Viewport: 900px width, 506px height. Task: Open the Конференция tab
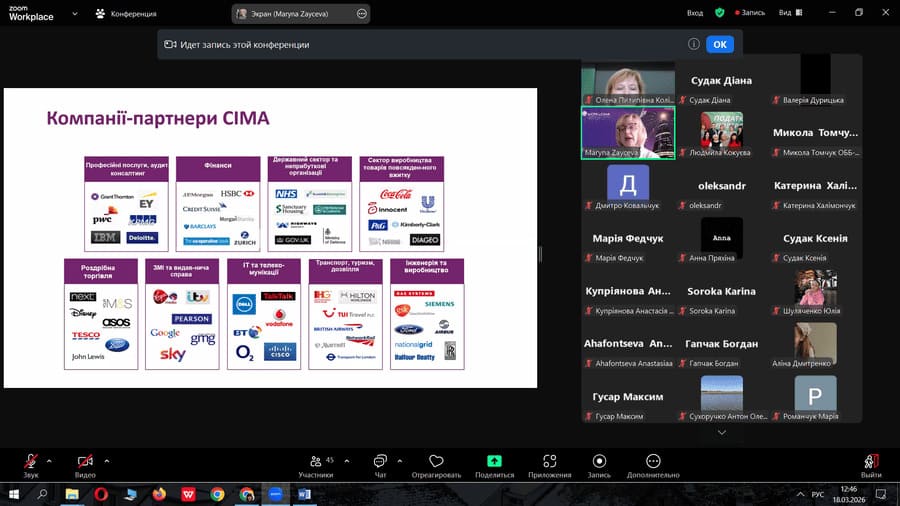coord(126,14)
